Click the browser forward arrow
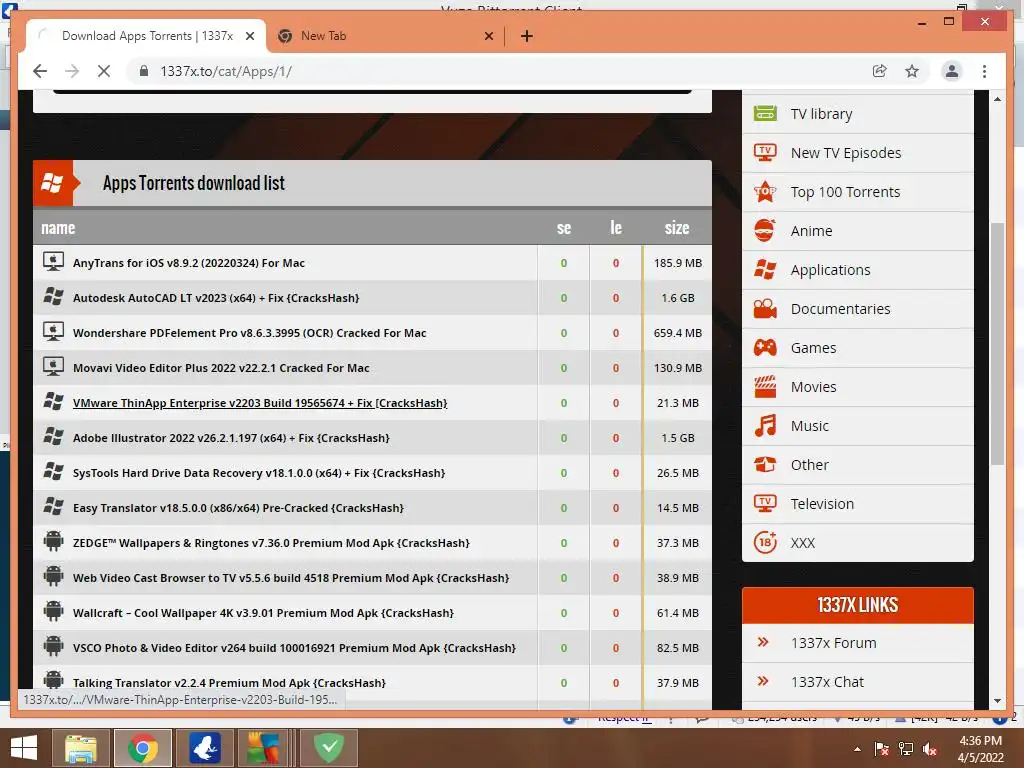The image size is (1024, 768). point(72,71)
